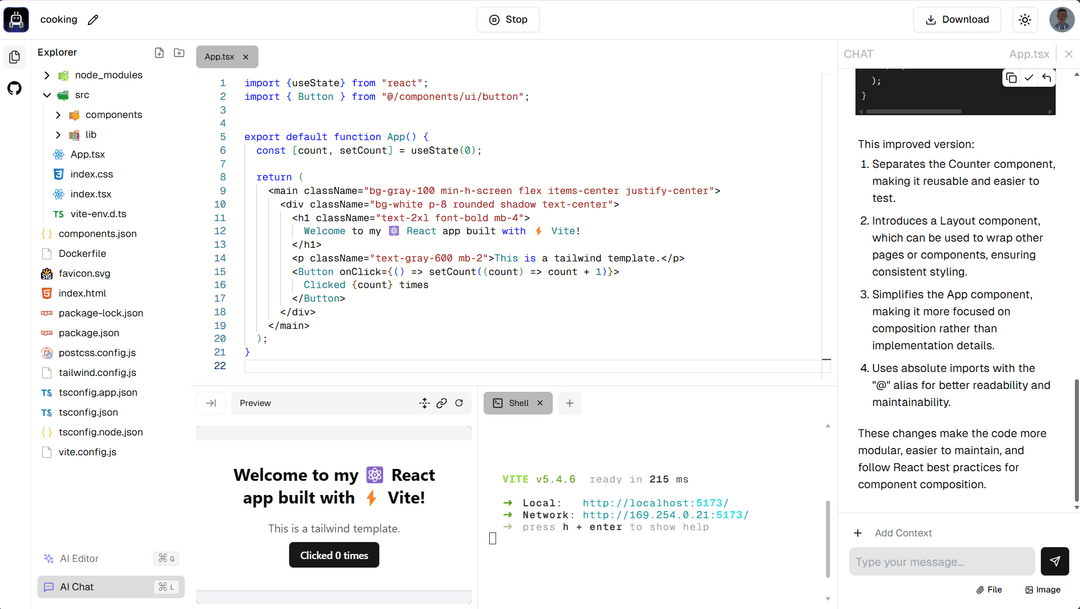This screenshot has height=609, width=1080.
Task: Stop the running dev server
Action: 507,19
